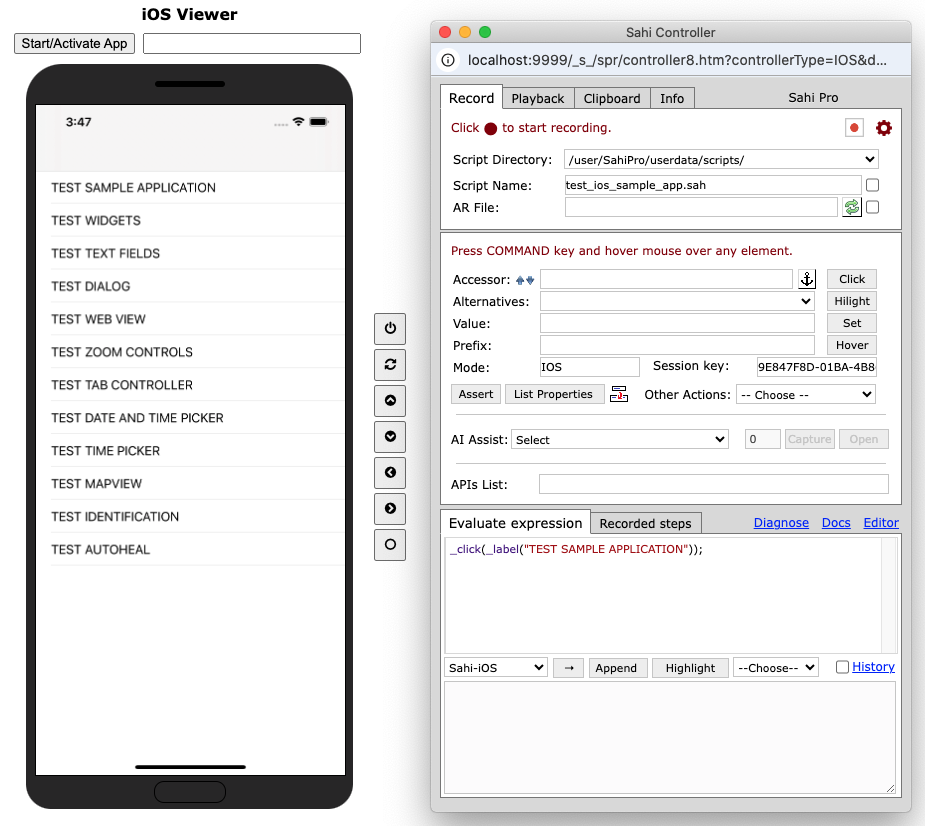This screenshot has height=826, width=925.
Task: Expand the Other Actions dropdown
Action: [805, 395]
